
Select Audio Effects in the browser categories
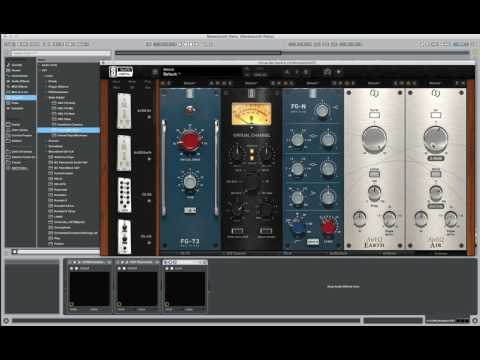(x=20, y=81)
